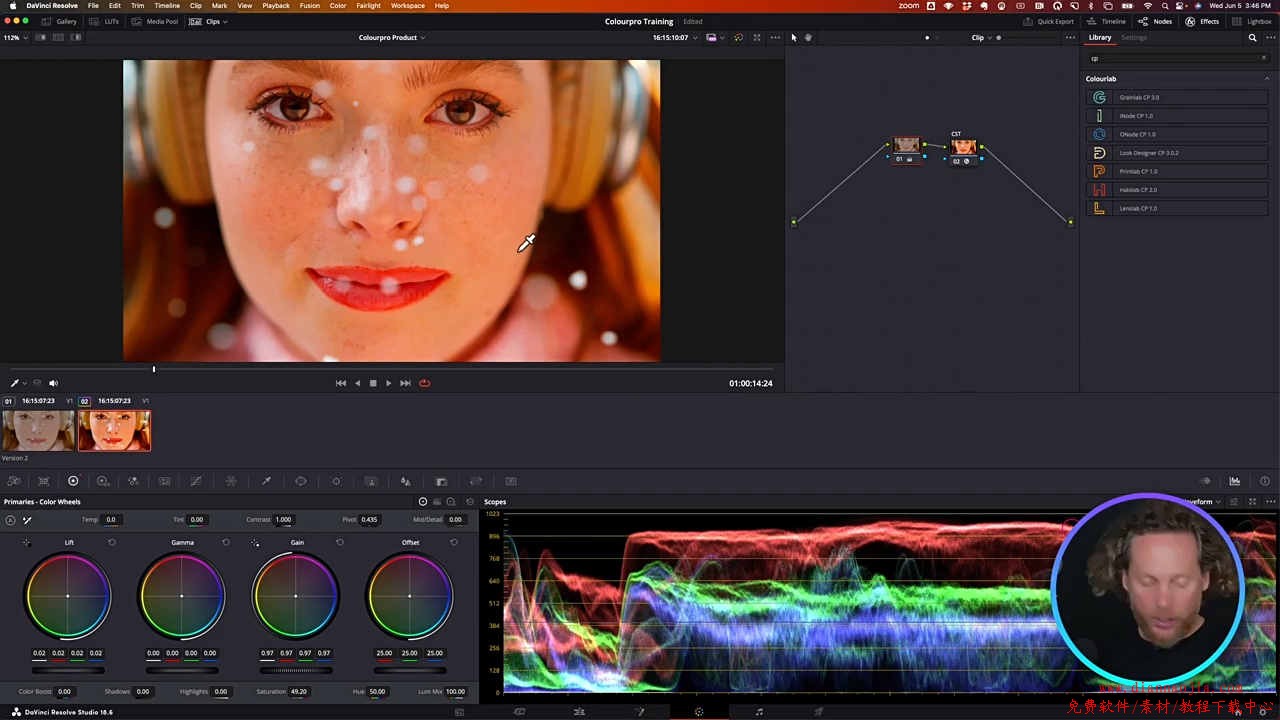The height and width of the screenshot is (720, 1280).
Task: Select the Look Designer CP effect
Action: [x=1148, y=153]
